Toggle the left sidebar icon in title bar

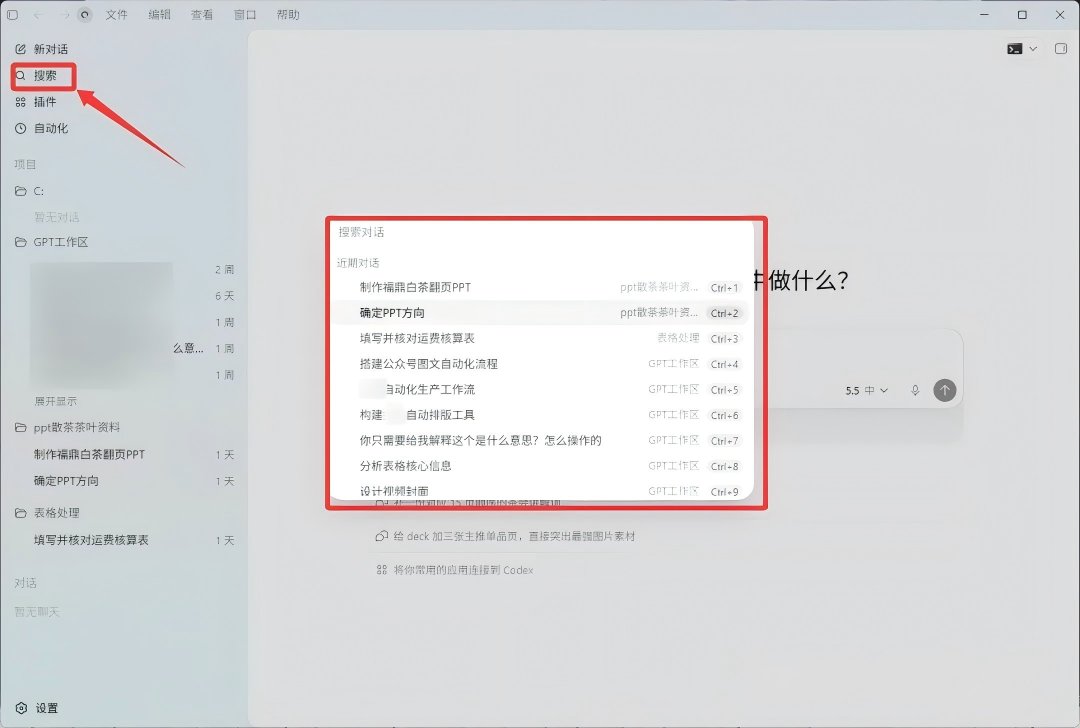coord(12,14)
